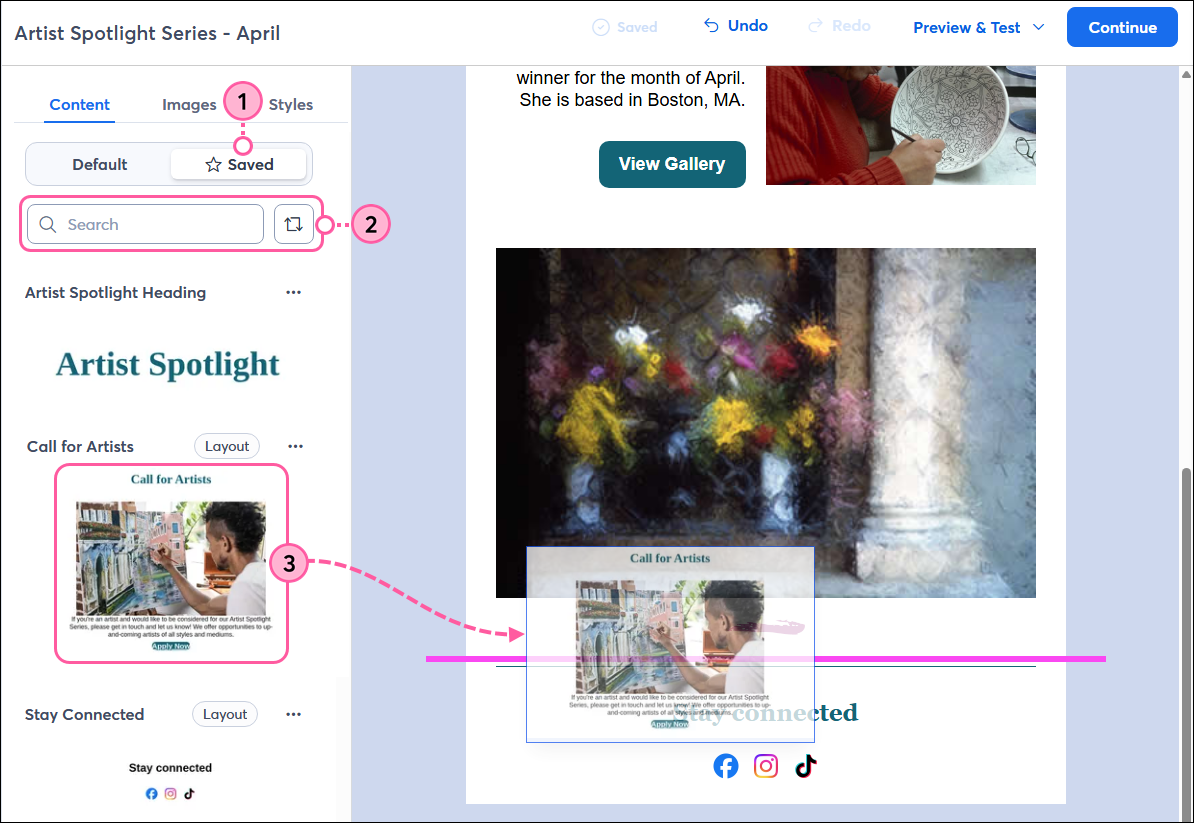Open the Styles tab

coord(291,104)
